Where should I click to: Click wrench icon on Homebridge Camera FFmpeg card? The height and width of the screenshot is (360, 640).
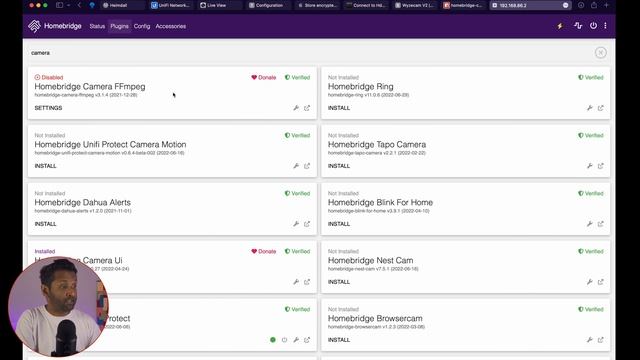point(296,108)
